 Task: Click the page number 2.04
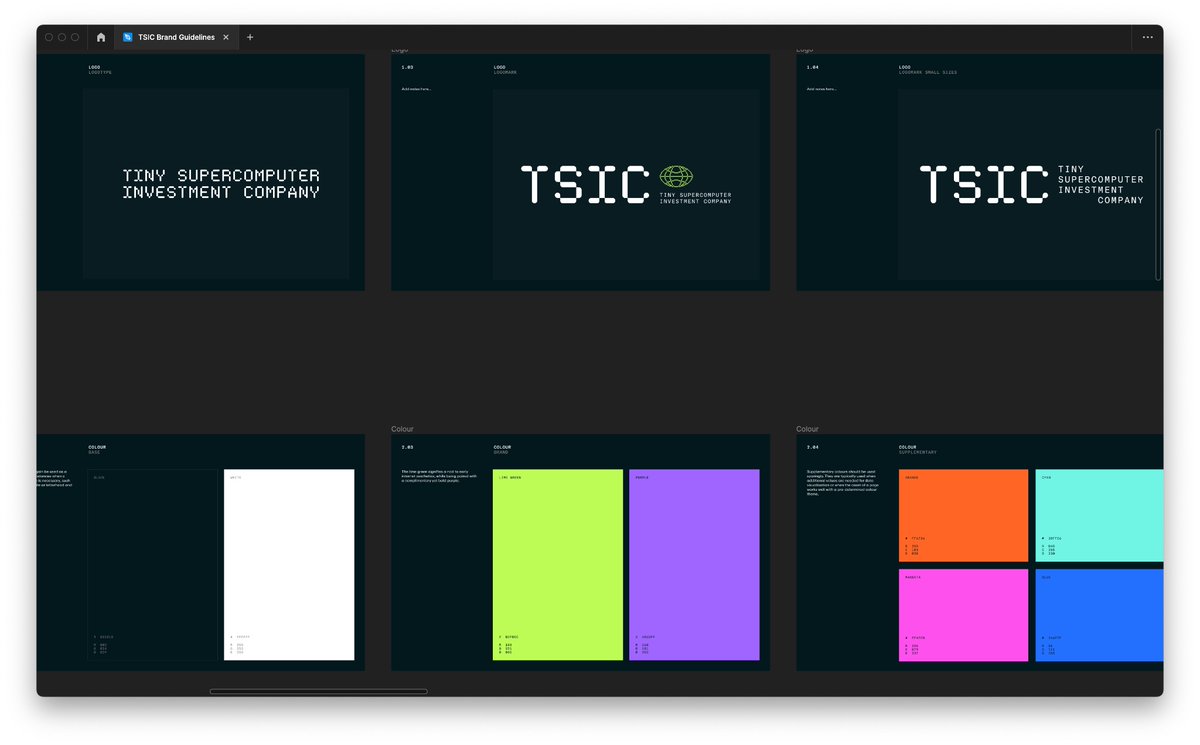pos(812,447)
